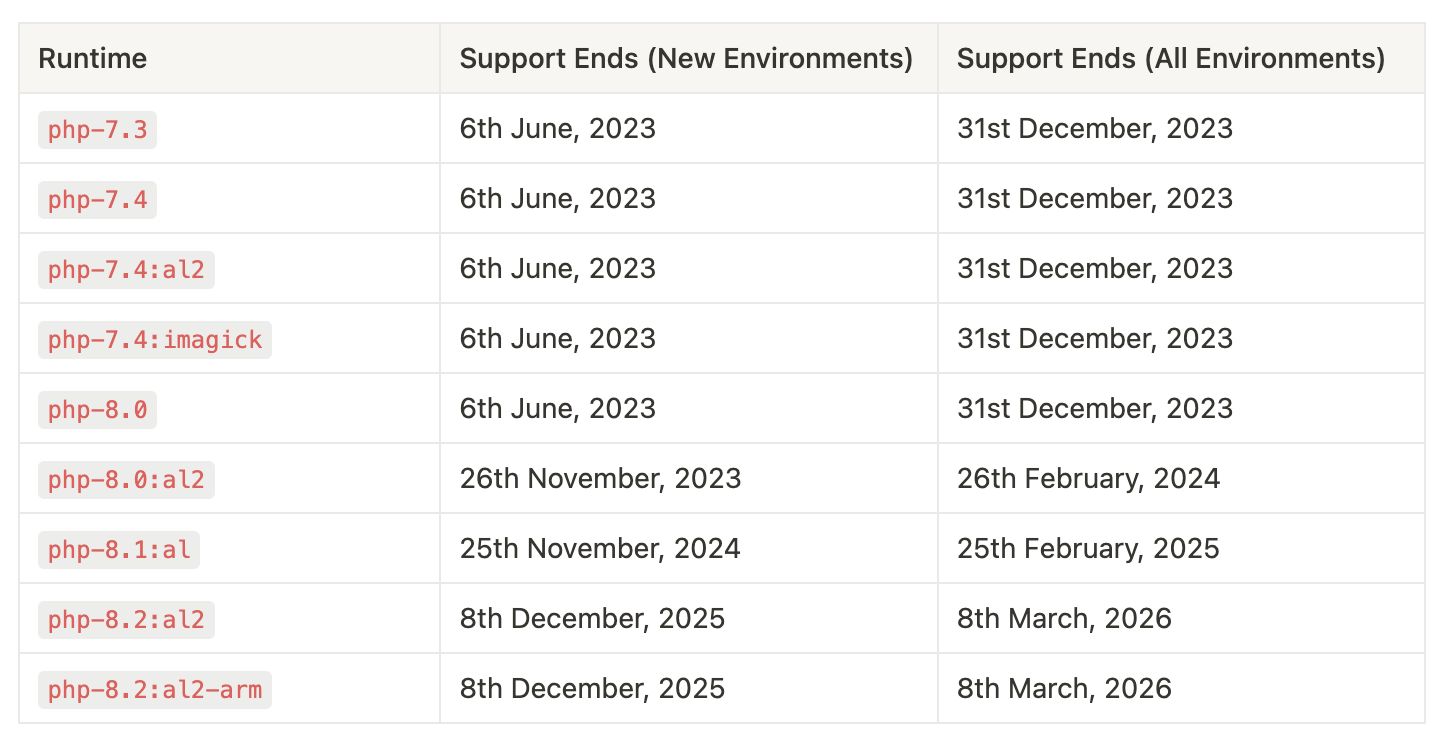Select the php-8.0 runtime code tag
Screen dimensions: 1448x748
(97, 410)
